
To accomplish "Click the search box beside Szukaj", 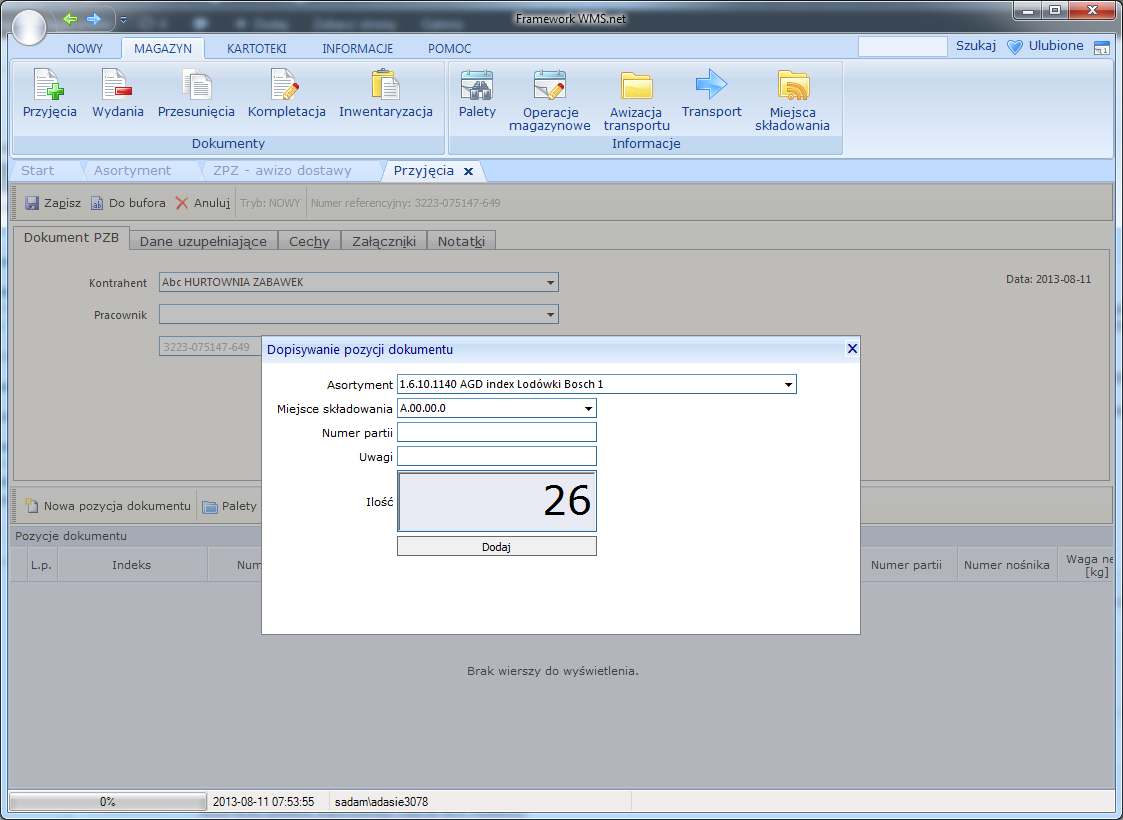I will (x=902, y=47).
